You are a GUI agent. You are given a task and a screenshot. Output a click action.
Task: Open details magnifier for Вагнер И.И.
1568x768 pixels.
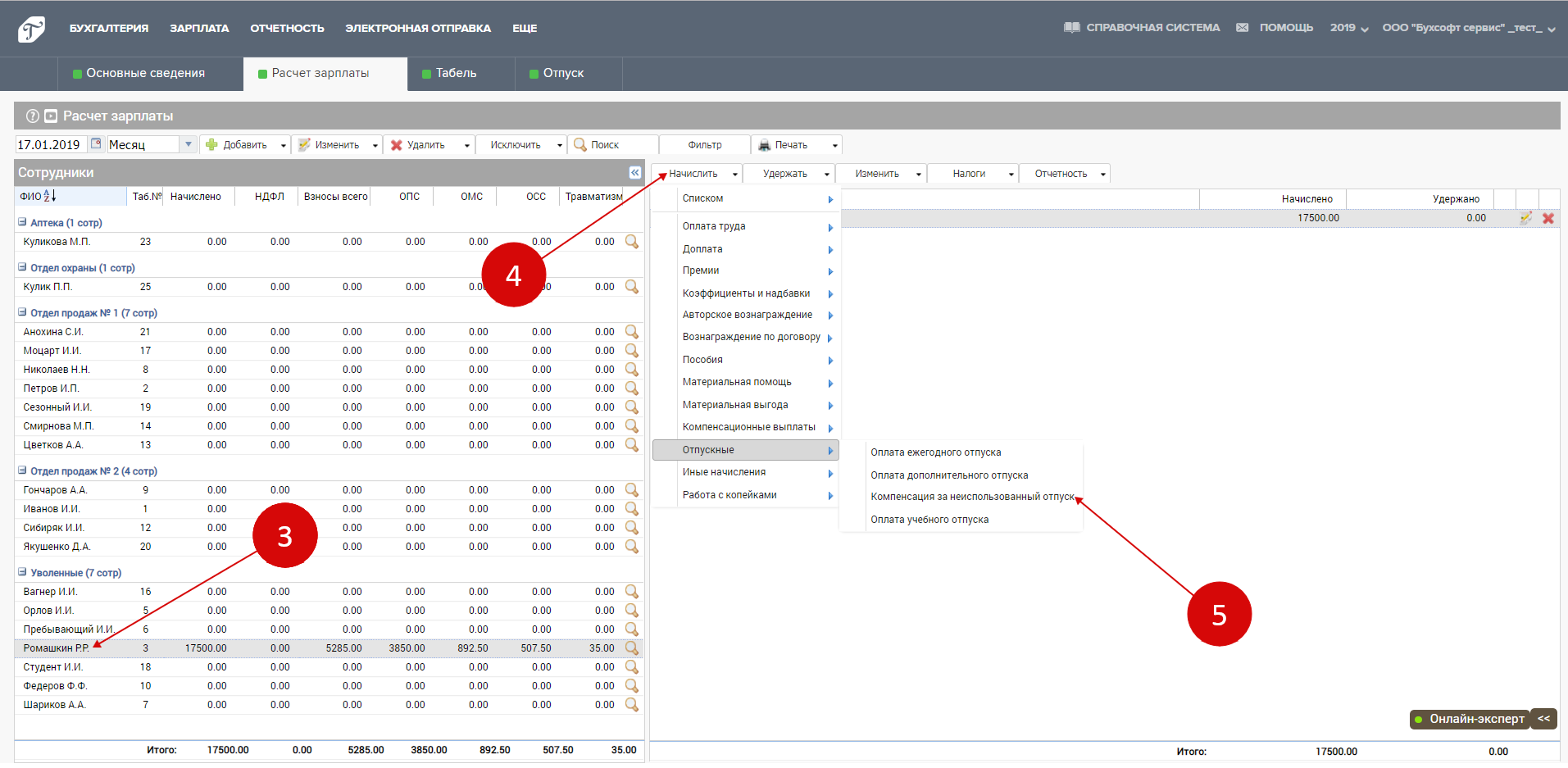632,591
